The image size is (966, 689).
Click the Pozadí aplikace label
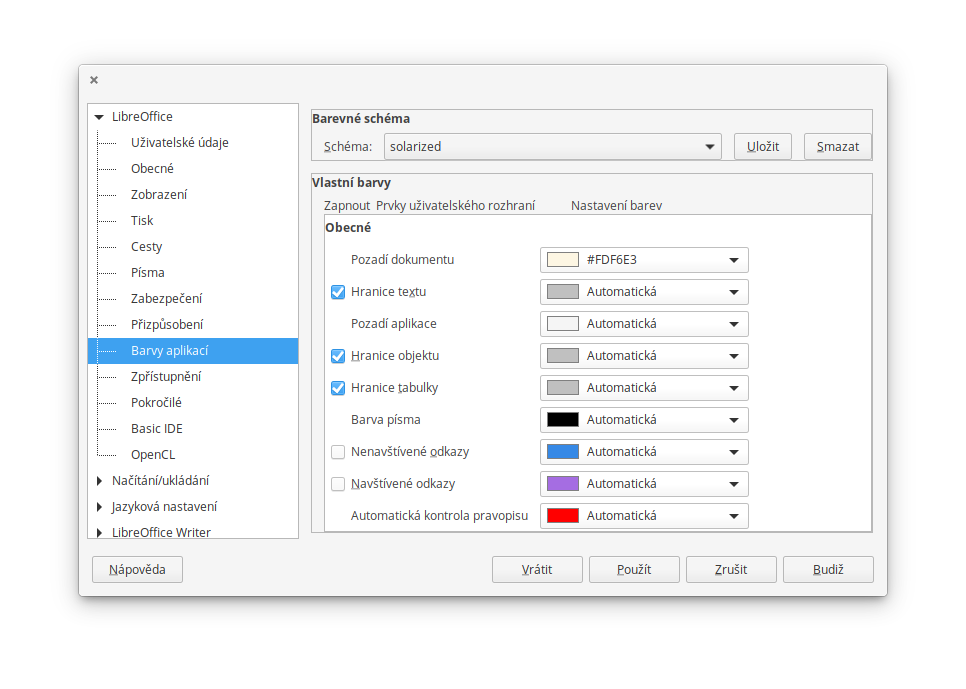(394, 324)
